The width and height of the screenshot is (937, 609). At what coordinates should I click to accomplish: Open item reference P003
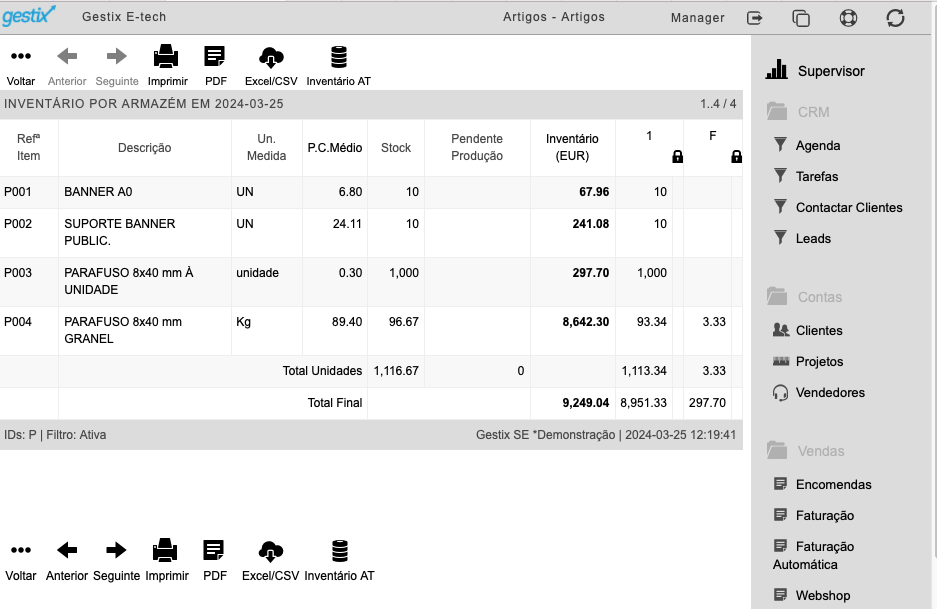point(18,273)
